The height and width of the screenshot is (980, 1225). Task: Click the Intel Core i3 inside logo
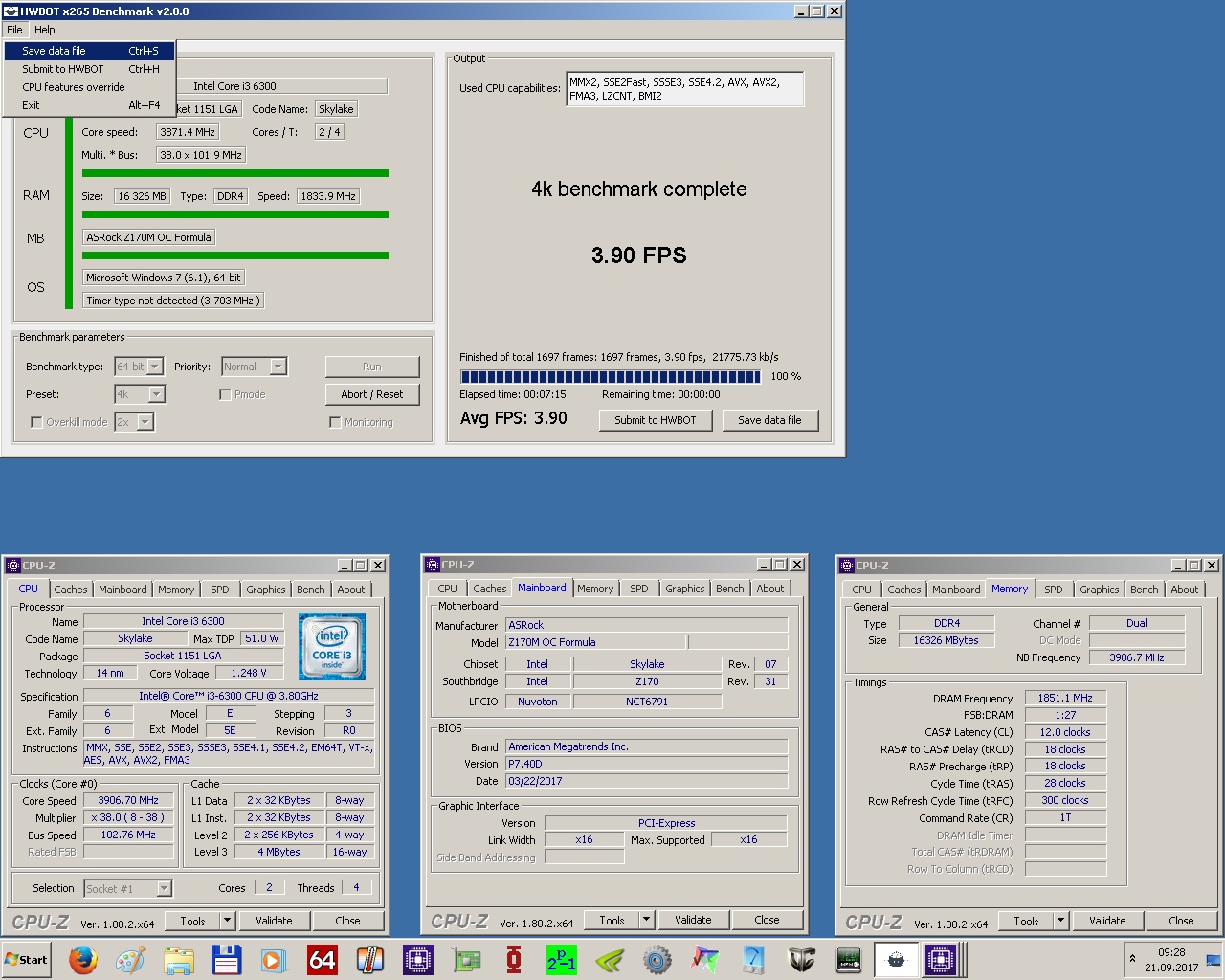coord(332,647)
